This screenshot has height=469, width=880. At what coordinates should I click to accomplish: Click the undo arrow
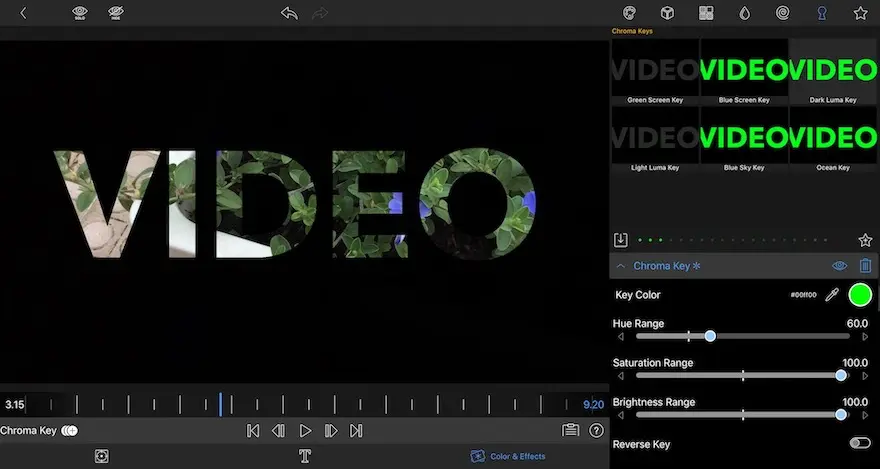(x=289, y=13)
